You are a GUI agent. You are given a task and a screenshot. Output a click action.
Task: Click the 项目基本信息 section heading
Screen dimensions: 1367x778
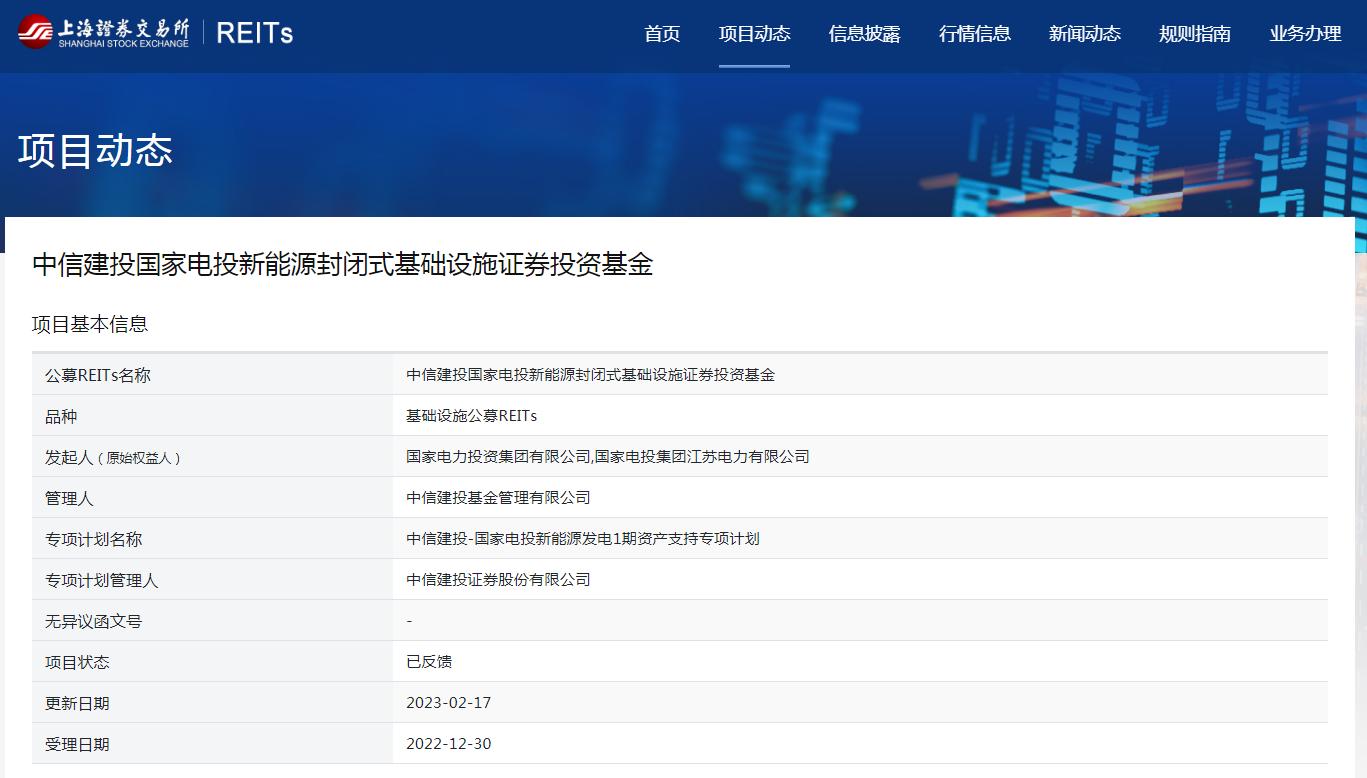tap(90, 324)
